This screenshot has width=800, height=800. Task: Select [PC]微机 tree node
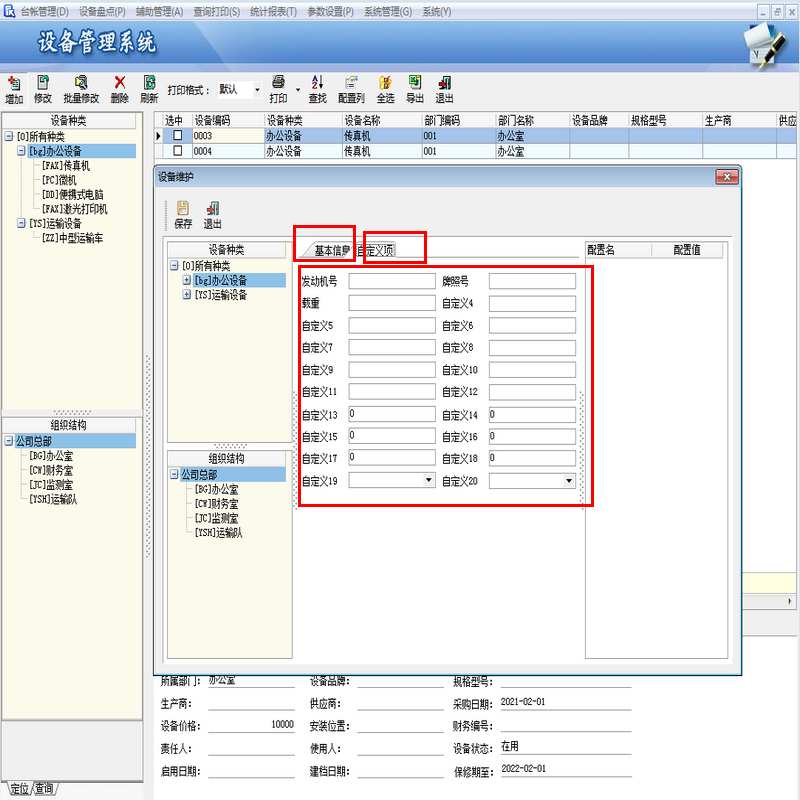(59, 180)
